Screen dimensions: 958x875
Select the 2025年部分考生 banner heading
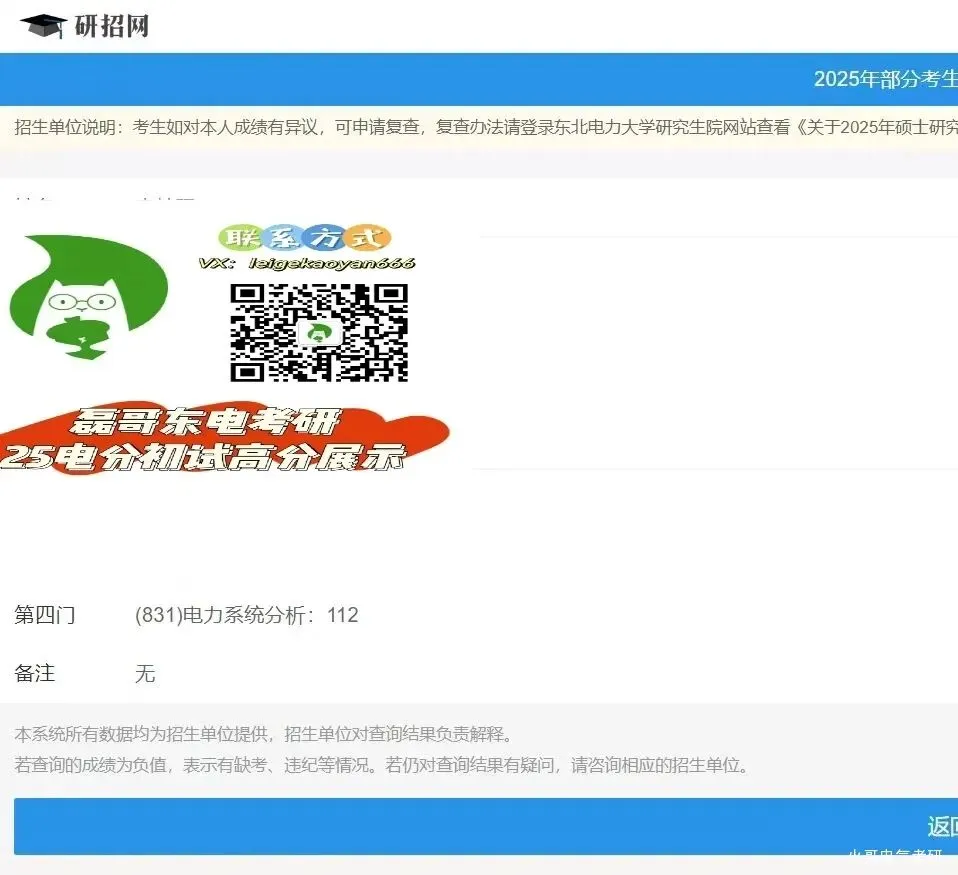tap(885, 79)
